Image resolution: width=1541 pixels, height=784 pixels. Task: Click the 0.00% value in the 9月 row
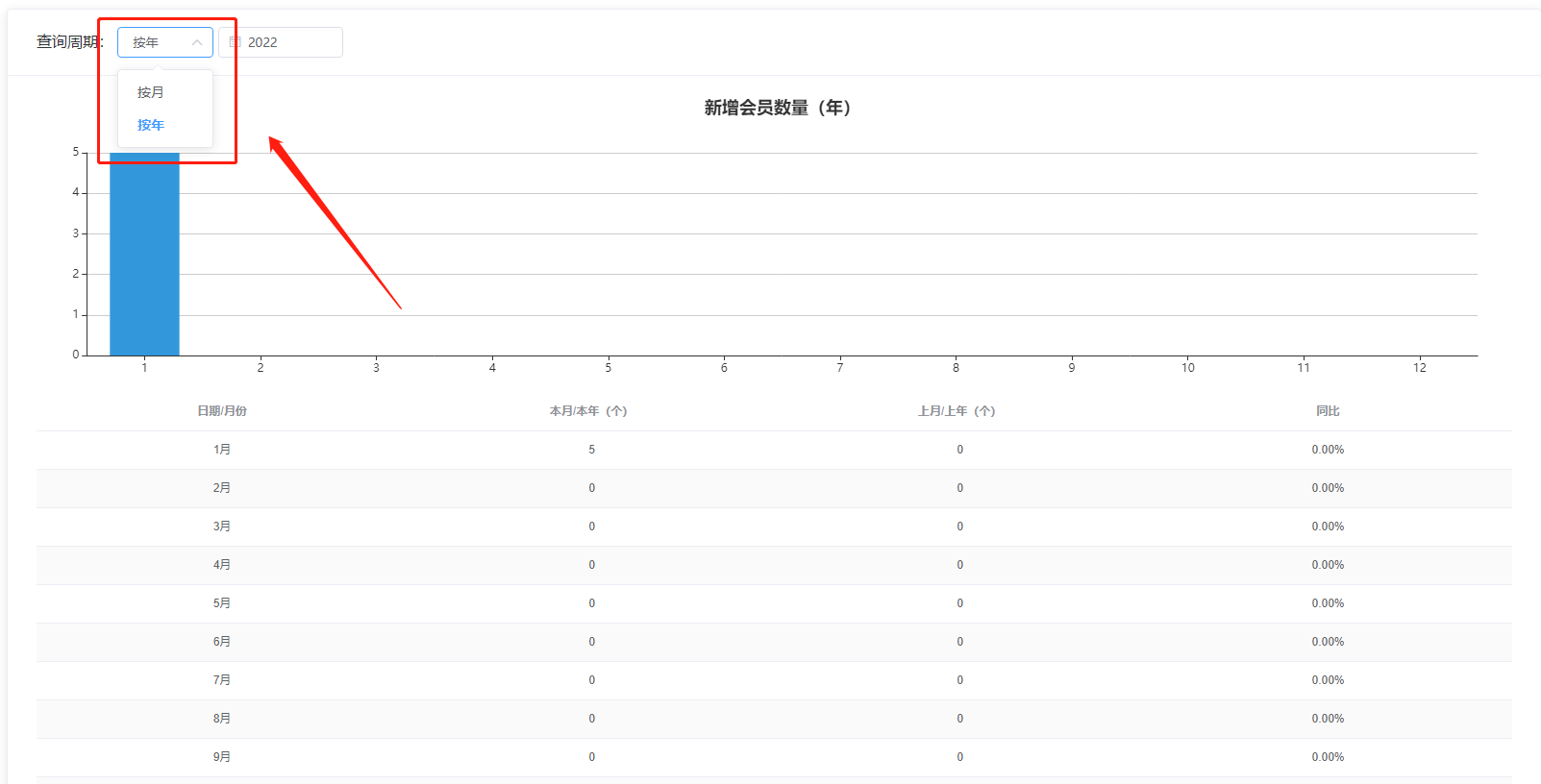(x=1328, y=757)
